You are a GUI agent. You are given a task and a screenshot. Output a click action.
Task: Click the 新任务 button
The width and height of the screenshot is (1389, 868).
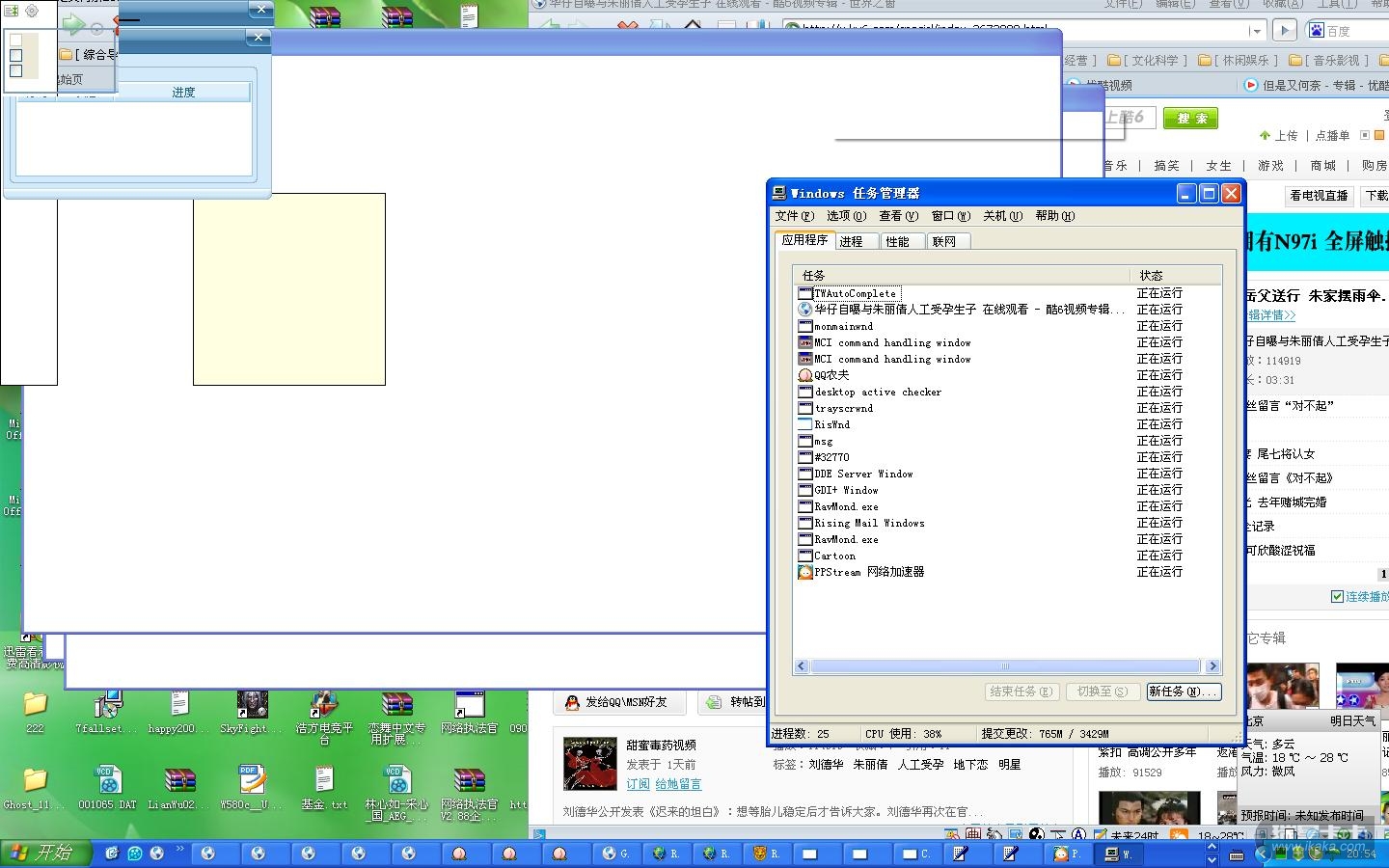(x=1183, y=692)
